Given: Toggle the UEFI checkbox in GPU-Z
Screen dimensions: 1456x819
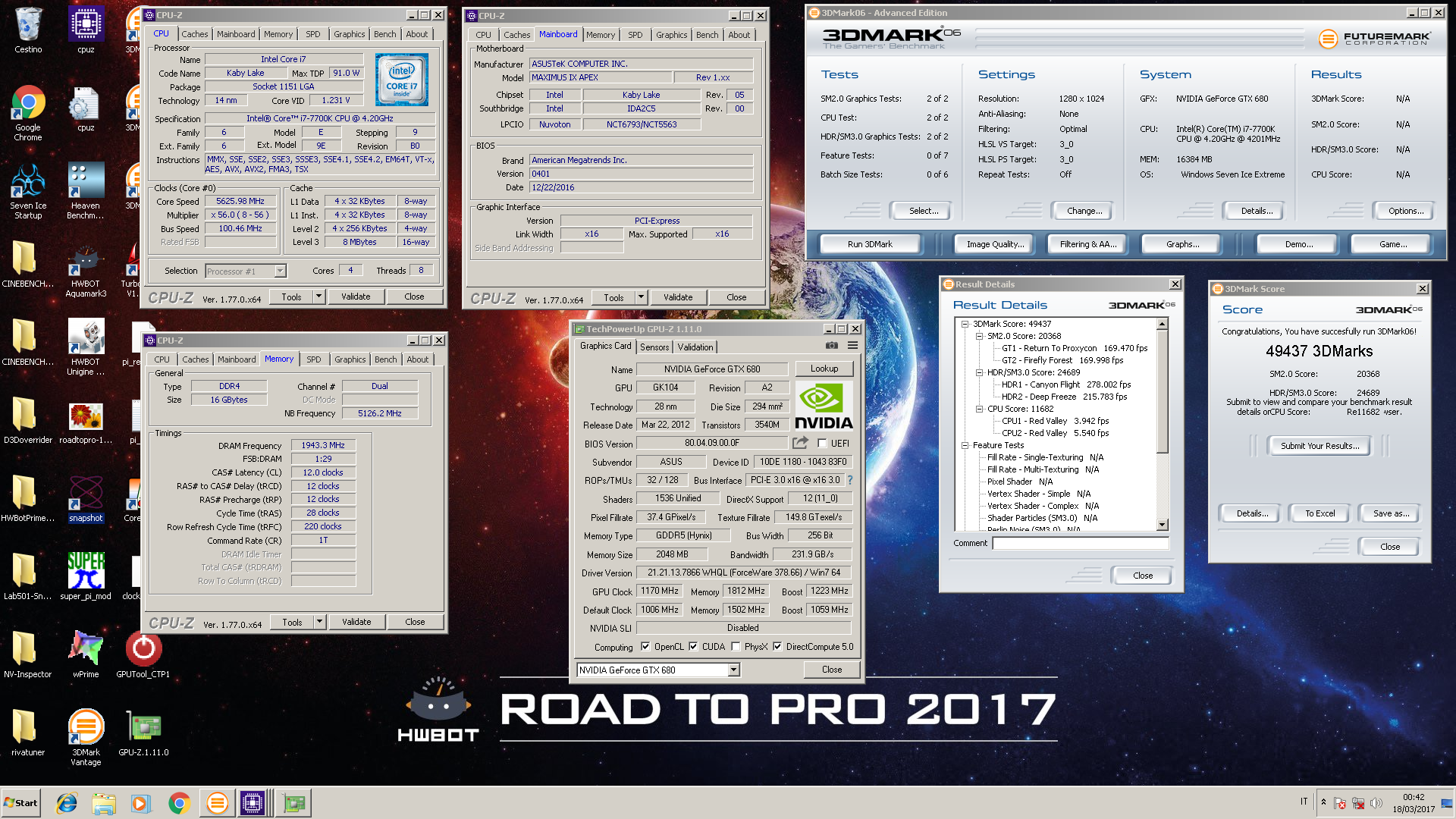Looking at the screenshot, I should pos(822,444).
